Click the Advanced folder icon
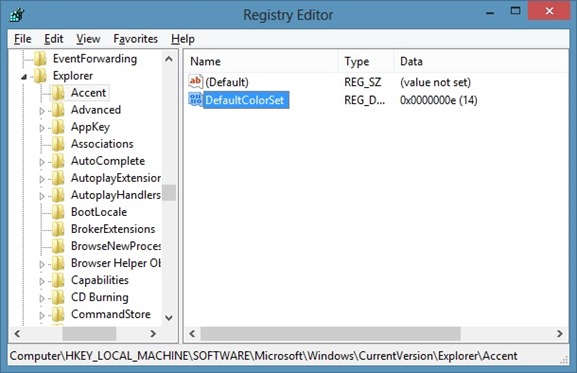 click(58, 110)
